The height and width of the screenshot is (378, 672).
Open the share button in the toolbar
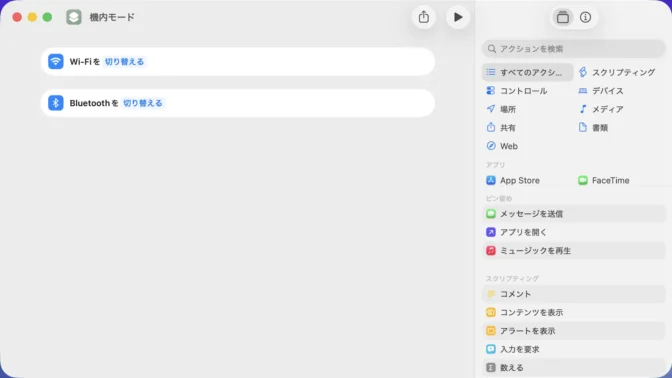[x=423, y=17]
